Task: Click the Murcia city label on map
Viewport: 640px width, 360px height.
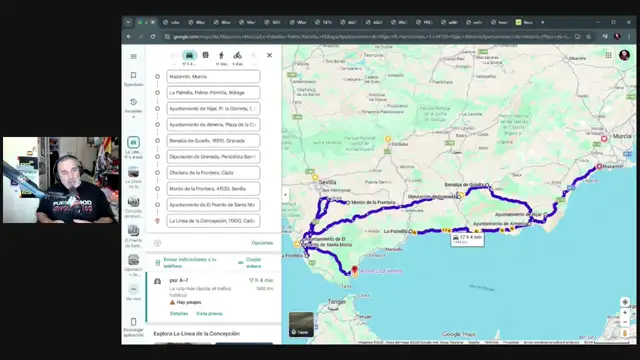Action: 622,136
